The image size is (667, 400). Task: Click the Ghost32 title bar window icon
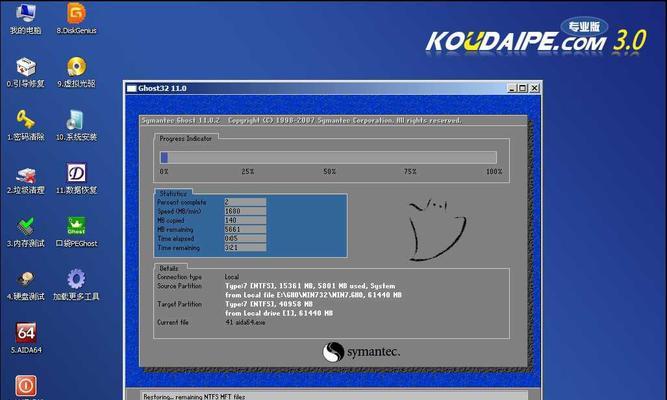point(131,89)
